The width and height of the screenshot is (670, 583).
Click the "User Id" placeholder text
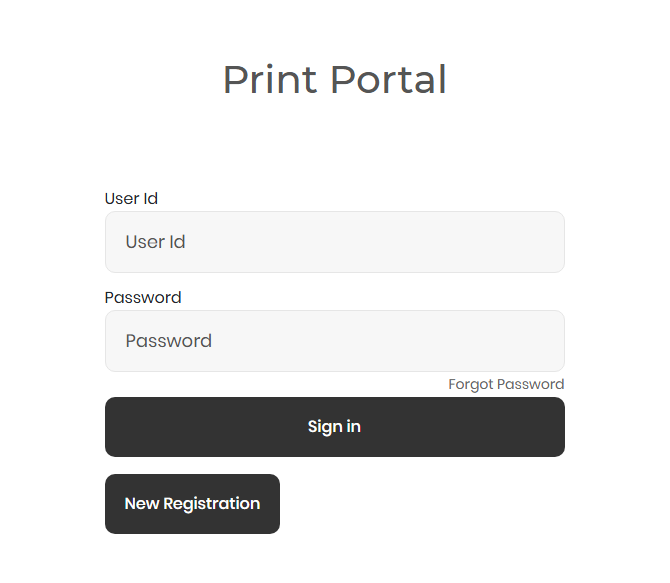click(x=155, y=242)
